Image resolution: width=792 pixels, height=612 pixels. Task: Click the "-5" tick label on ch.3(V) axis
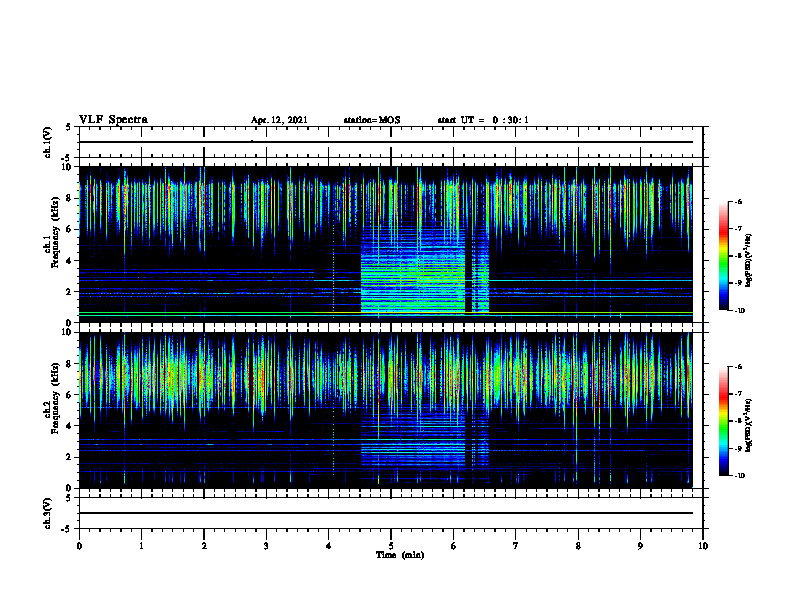pos(67,529)
